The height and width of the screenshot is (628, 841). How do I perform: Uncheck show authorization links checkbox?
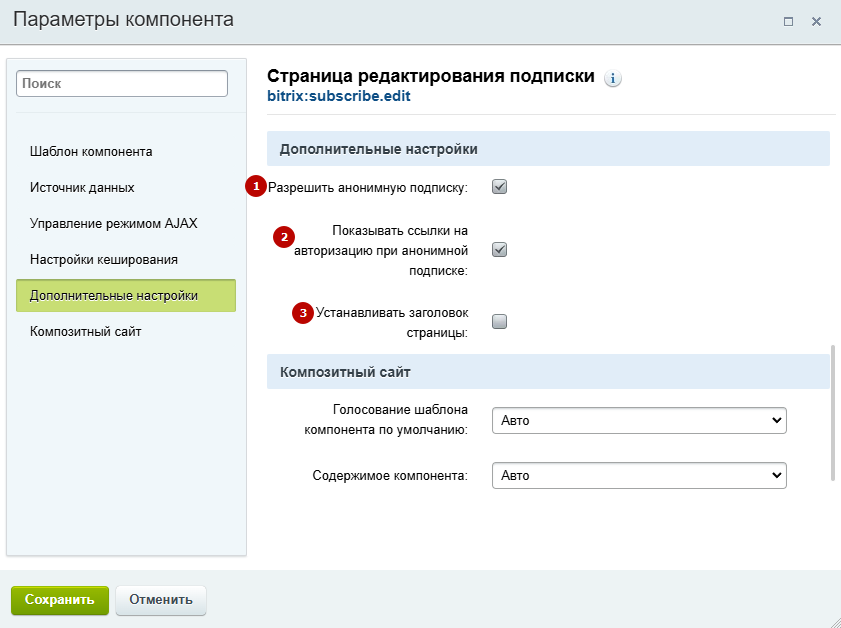point(499,249)
